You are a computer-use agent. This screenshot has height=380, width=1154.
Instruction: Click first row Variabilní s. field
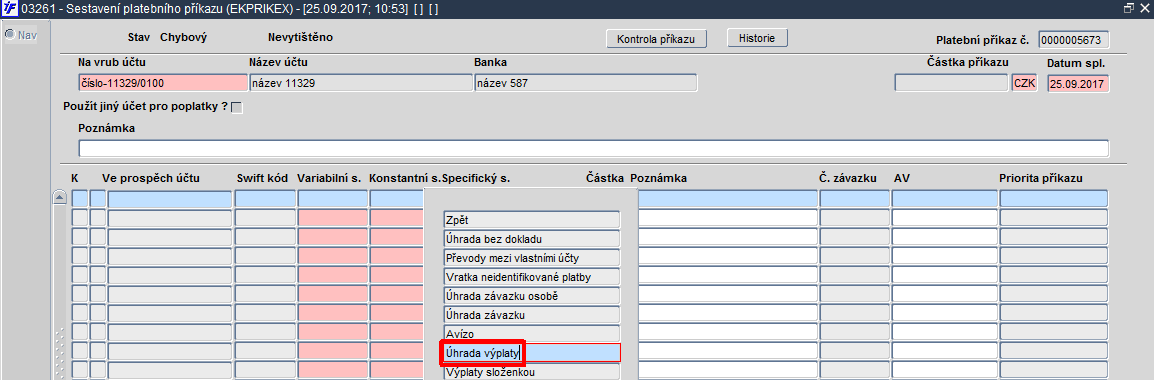tap(333, 199)
